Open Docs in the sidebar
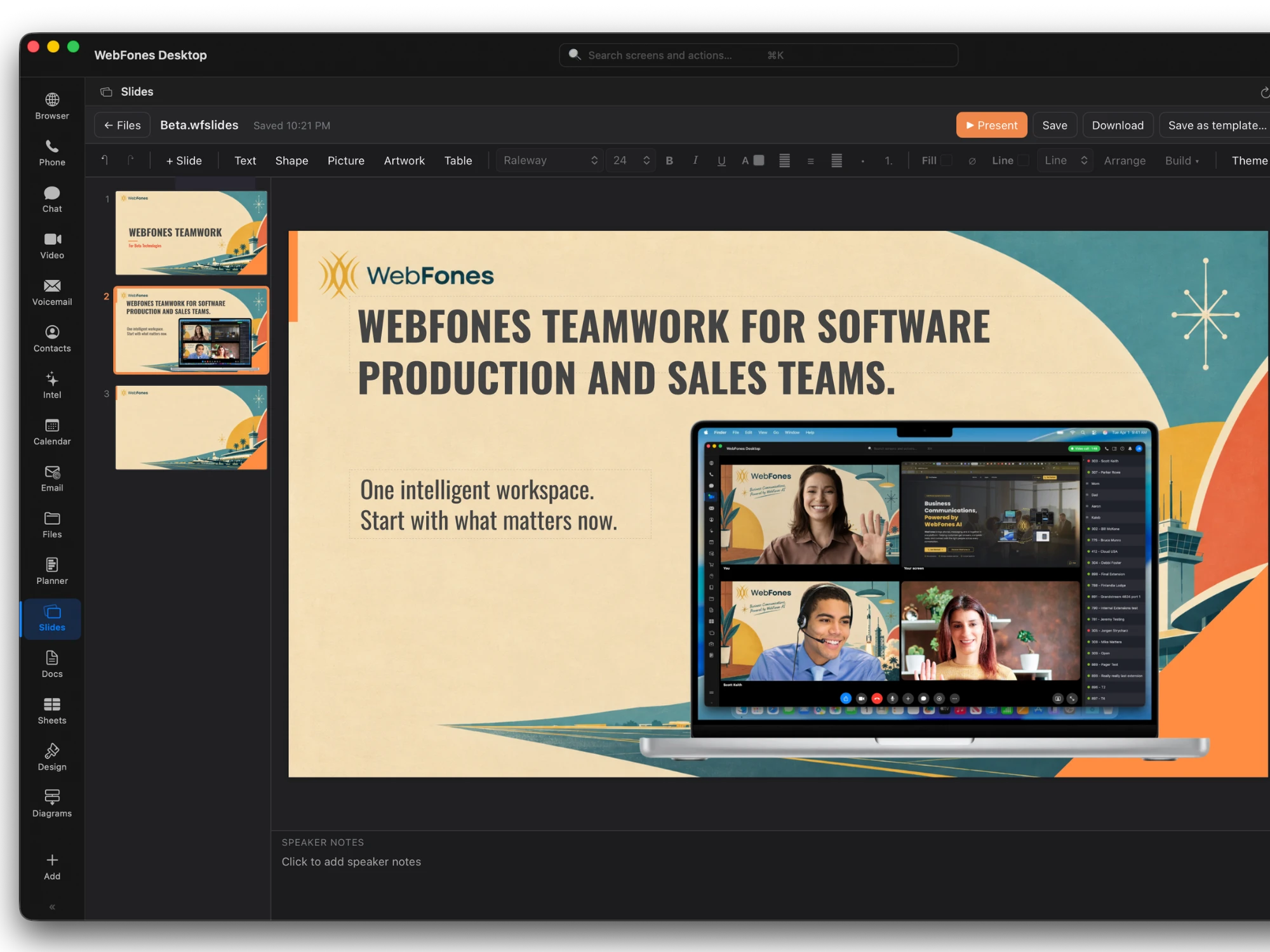The image size is (1270, 952). click(52, 664)
